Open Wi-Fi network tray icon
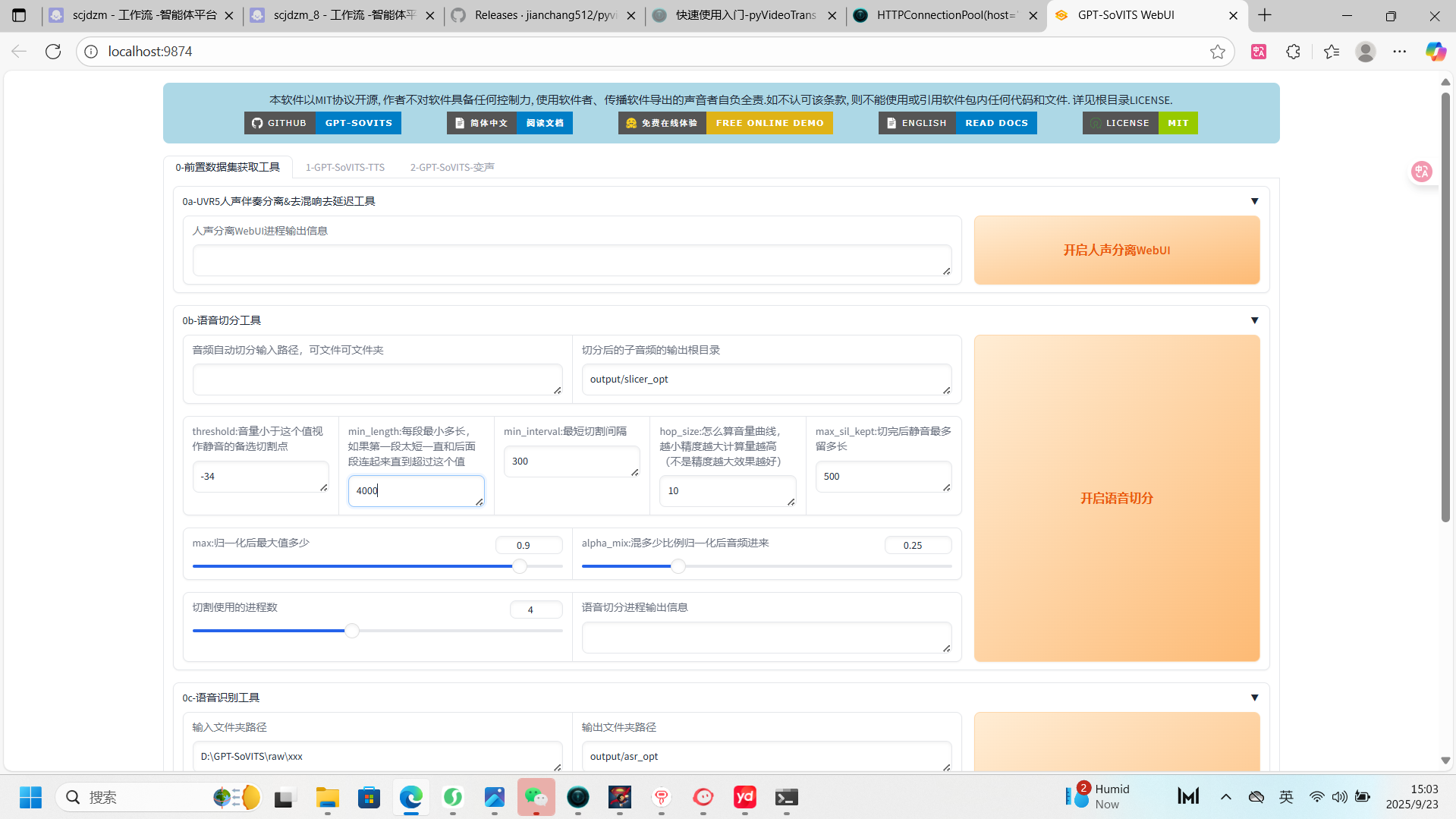 tap(1317, 797)
